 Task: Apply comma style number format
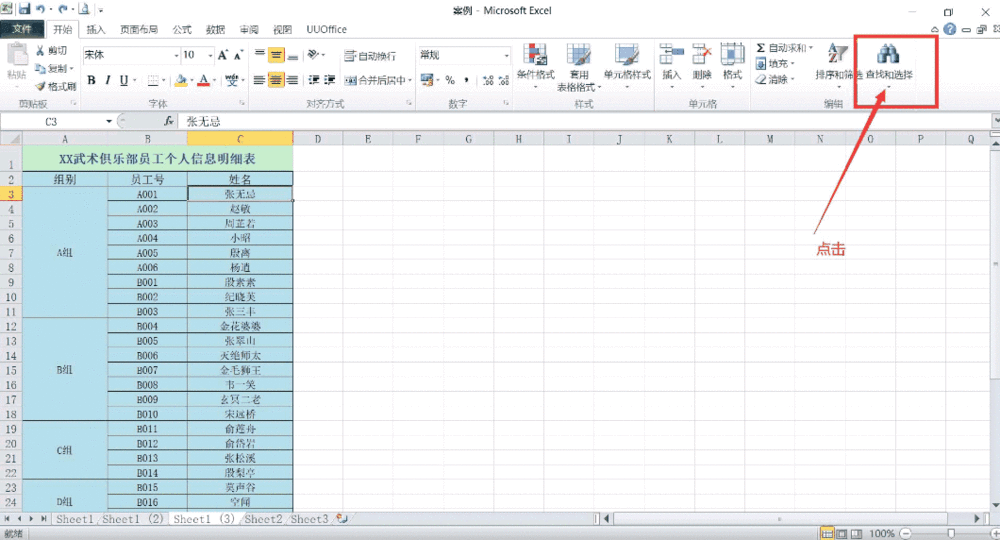tap(467, 80)
